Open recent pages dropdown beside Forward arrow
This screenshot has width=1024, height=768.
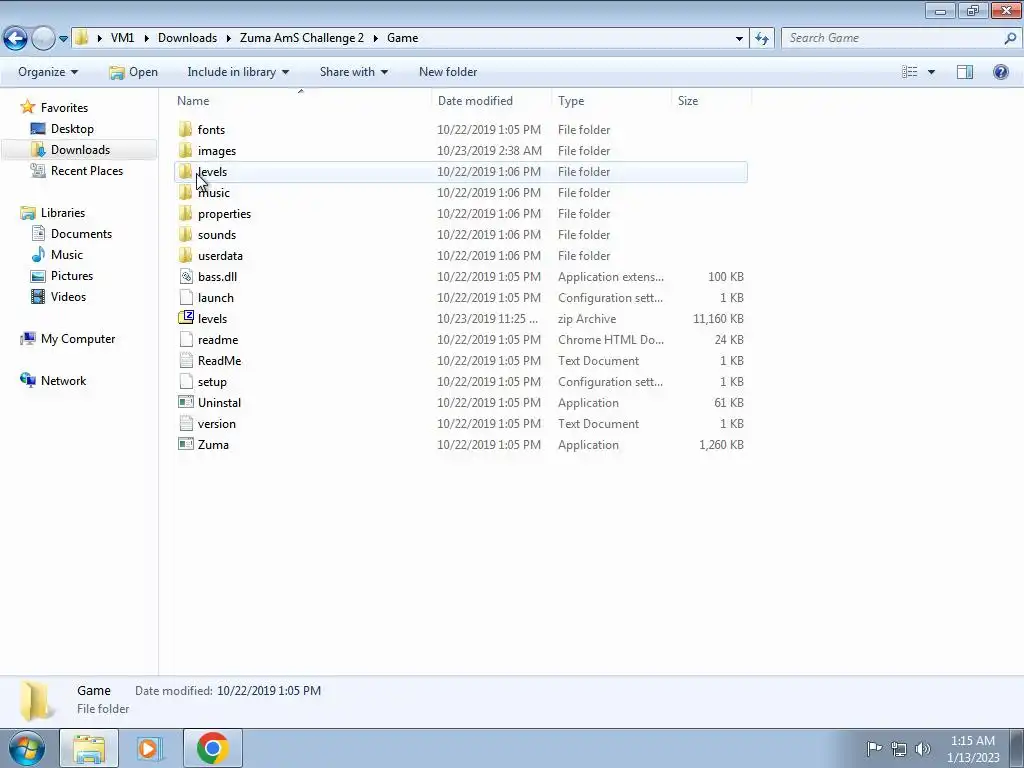click(63, 39)
